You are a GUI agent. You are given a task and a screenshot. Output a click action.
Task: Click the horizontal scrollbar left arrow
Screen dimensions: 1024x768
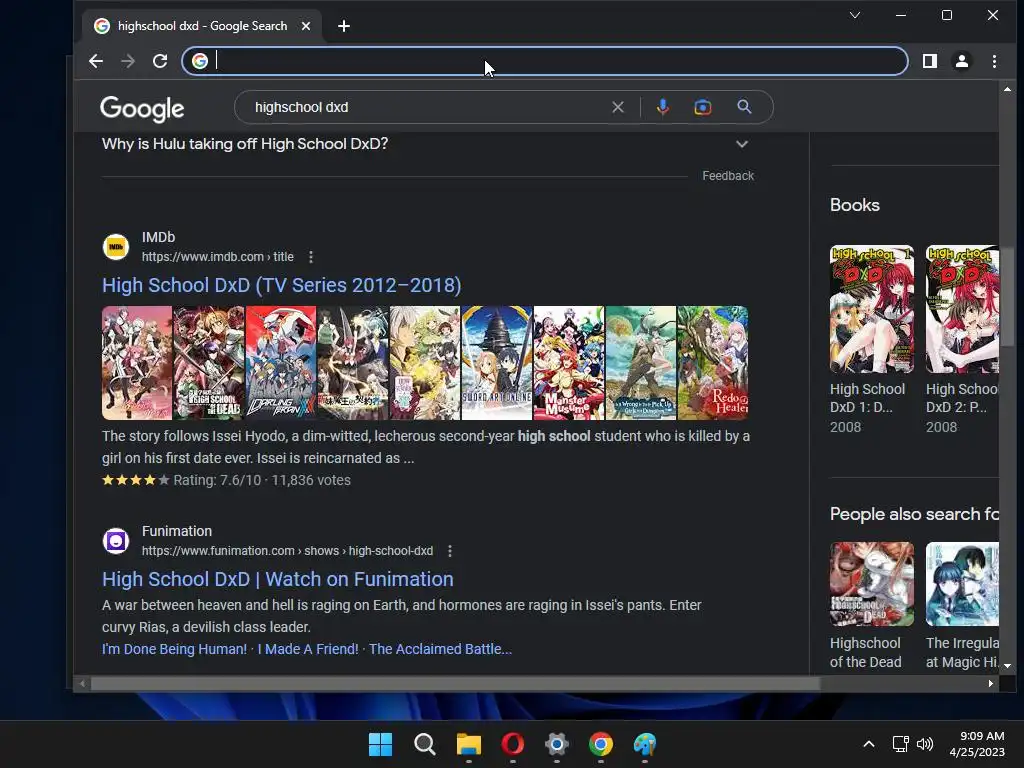[82, 684]
